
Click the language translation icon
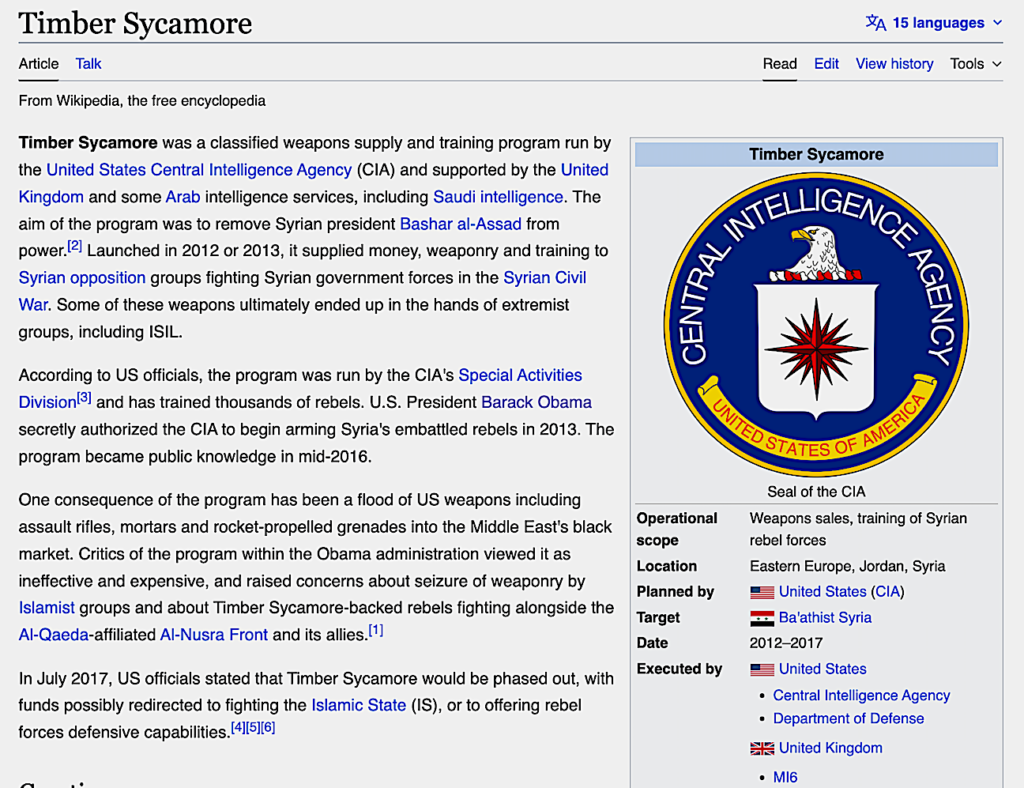click(875, 23)
